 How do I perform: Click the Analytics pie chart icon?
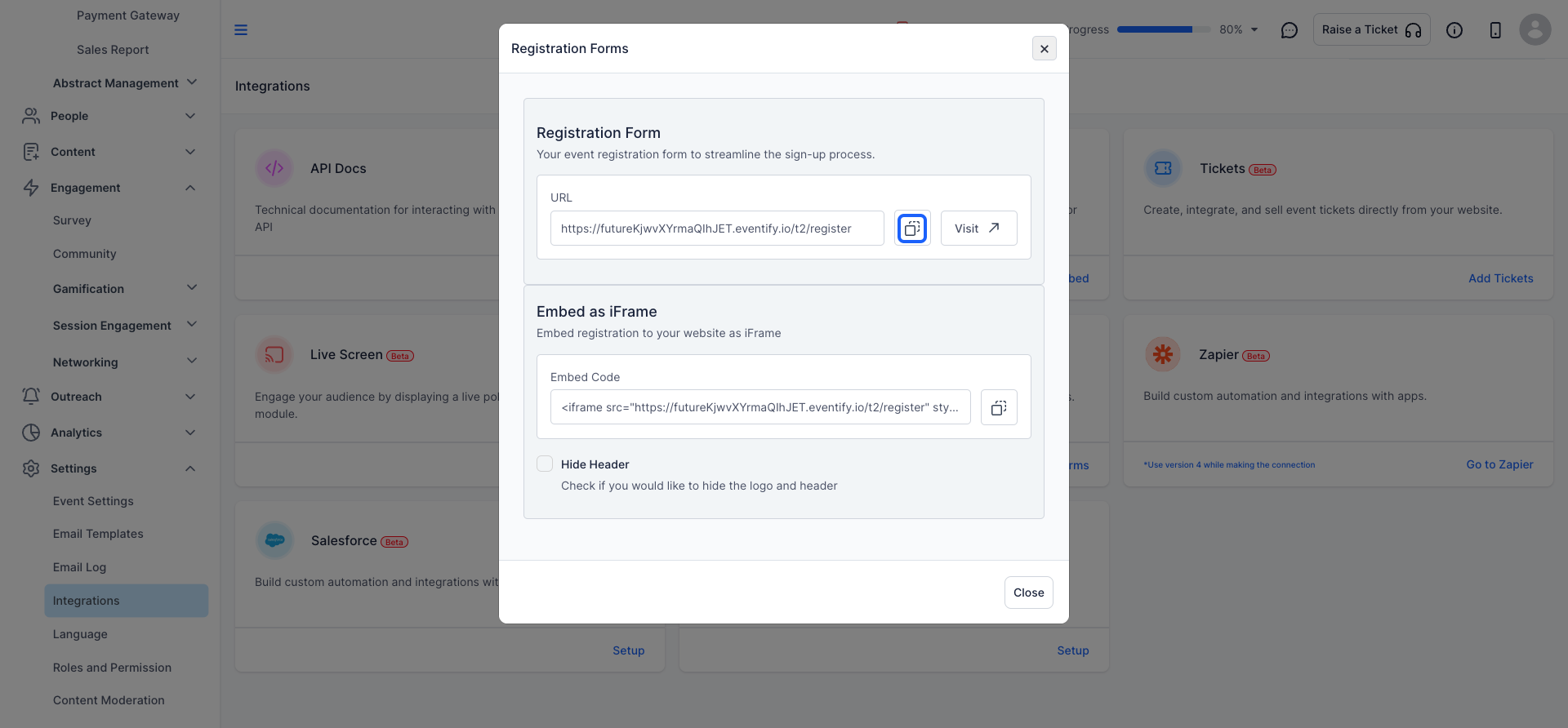pyautogui.click(x=31, y=433)
